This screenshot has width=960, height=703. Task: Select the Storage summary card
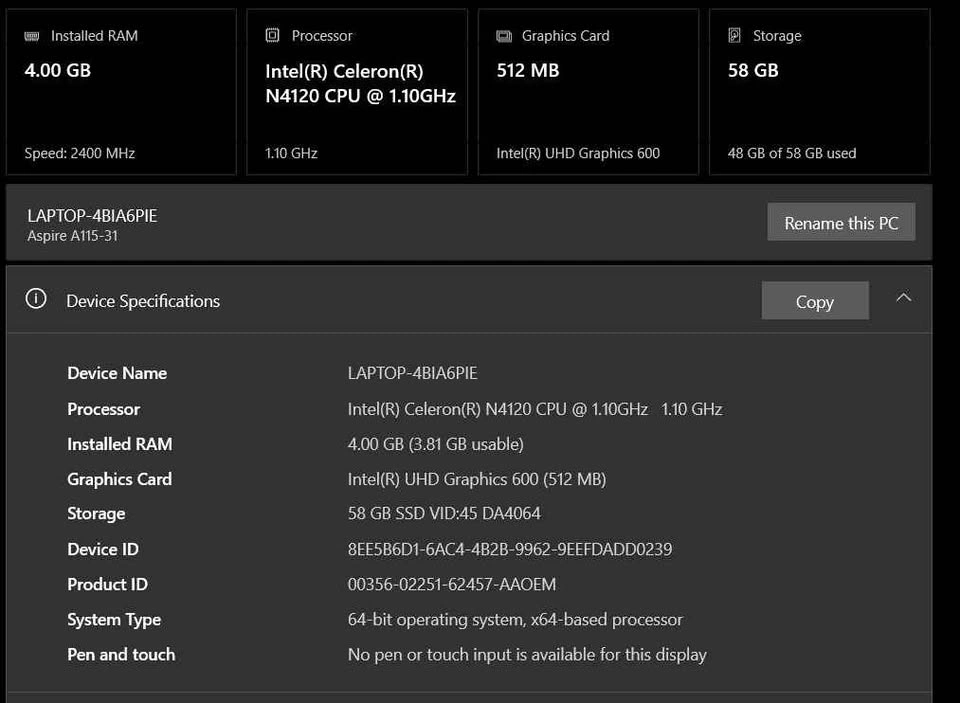(x=820, y=92)
